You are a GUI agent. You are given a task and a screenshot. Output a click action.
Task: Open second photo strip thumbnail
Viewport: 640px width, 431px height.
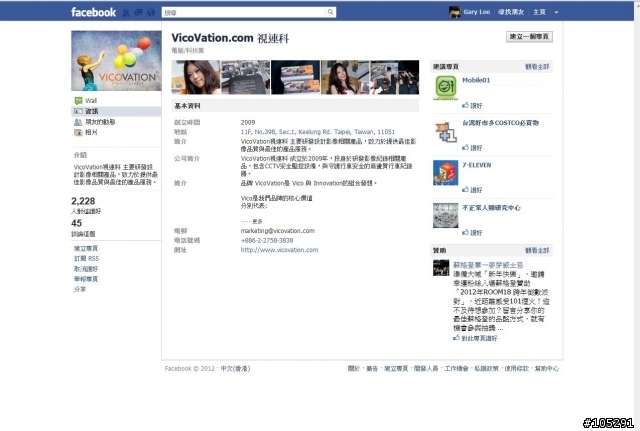pos(245,77)
